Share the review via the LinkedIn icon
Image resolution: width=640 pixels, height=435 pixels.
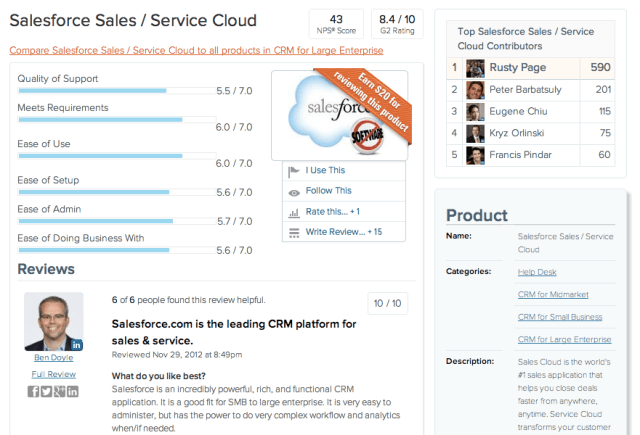click(73, 391)
